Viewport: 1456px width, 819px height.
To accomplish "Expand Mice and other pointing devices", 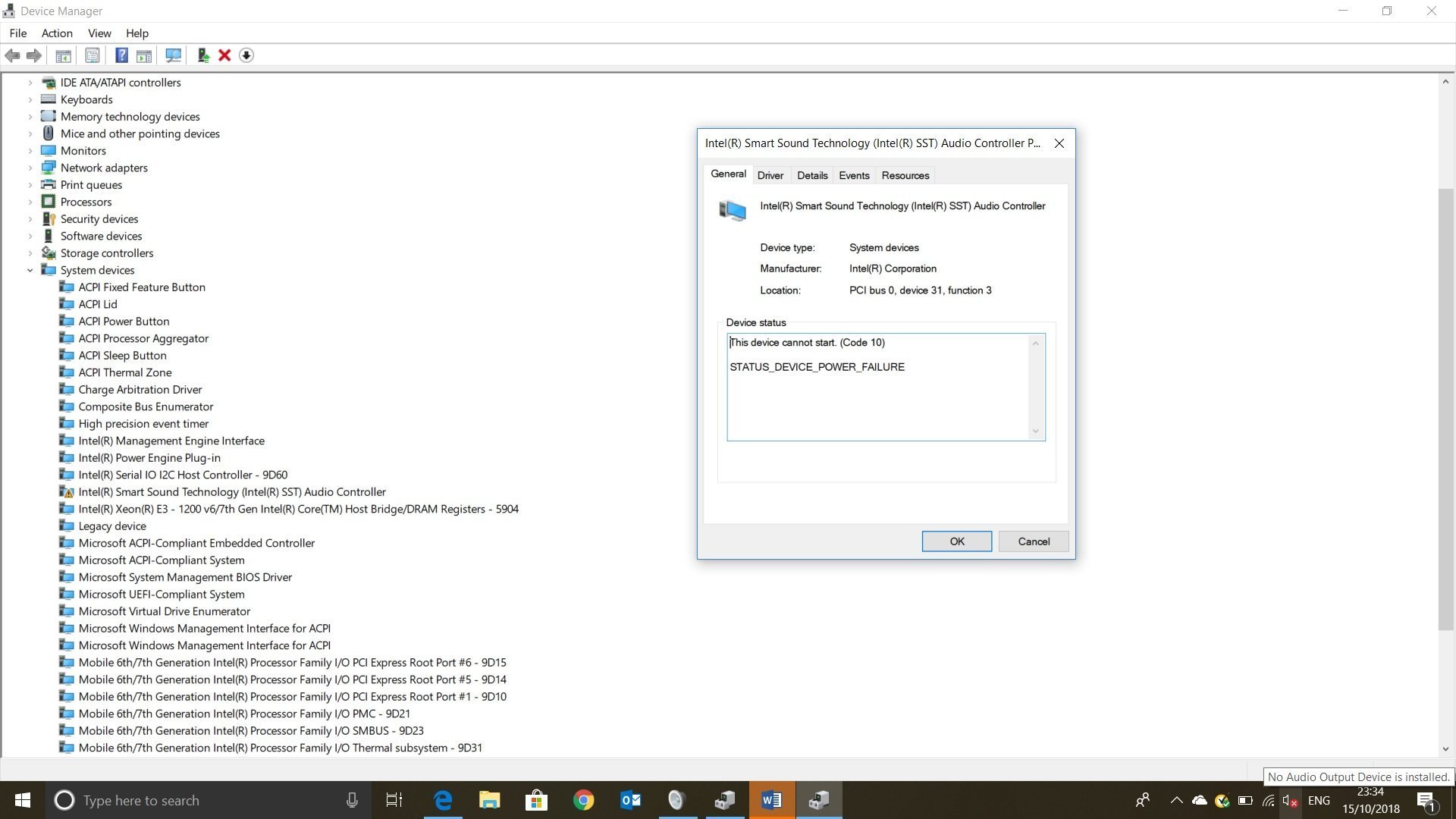I will [x=30, y=133].
